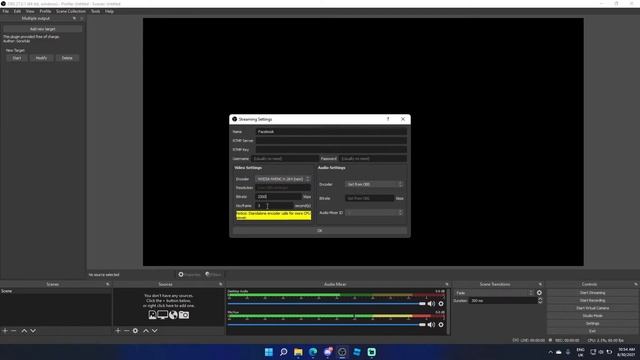
Task: Open transition properties gear beside Fade
Action: pyautogui.click(x=539, y=293)
